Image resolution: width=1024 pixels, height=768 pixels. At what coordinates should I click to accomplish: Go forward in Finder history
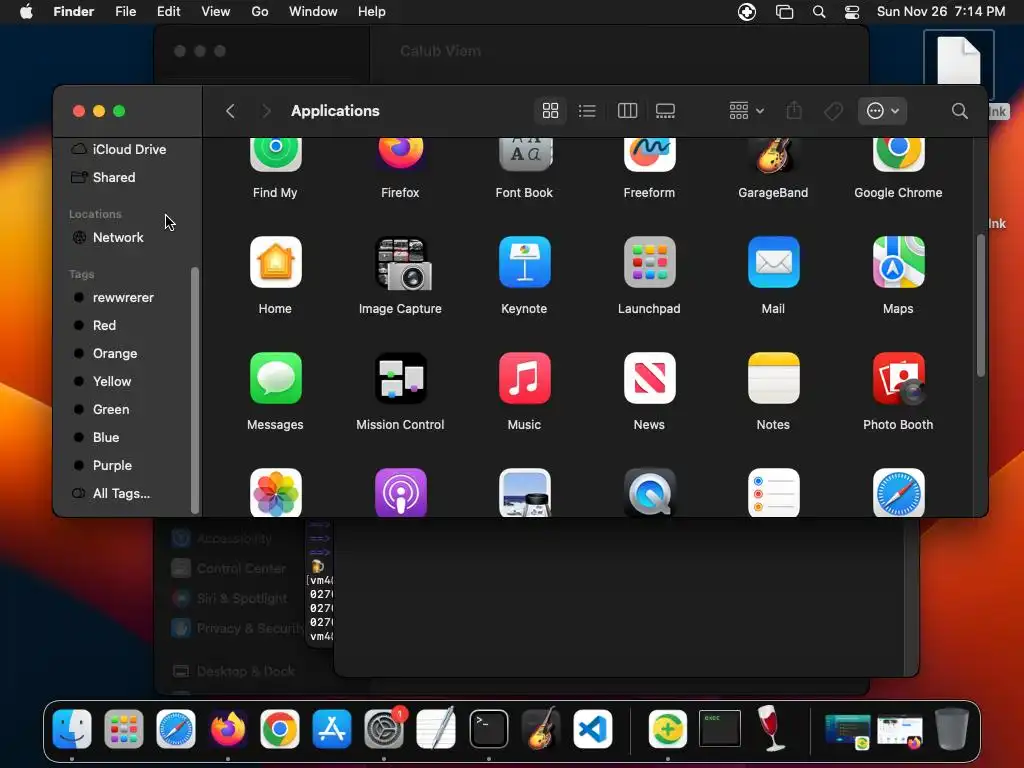(266, 111)
